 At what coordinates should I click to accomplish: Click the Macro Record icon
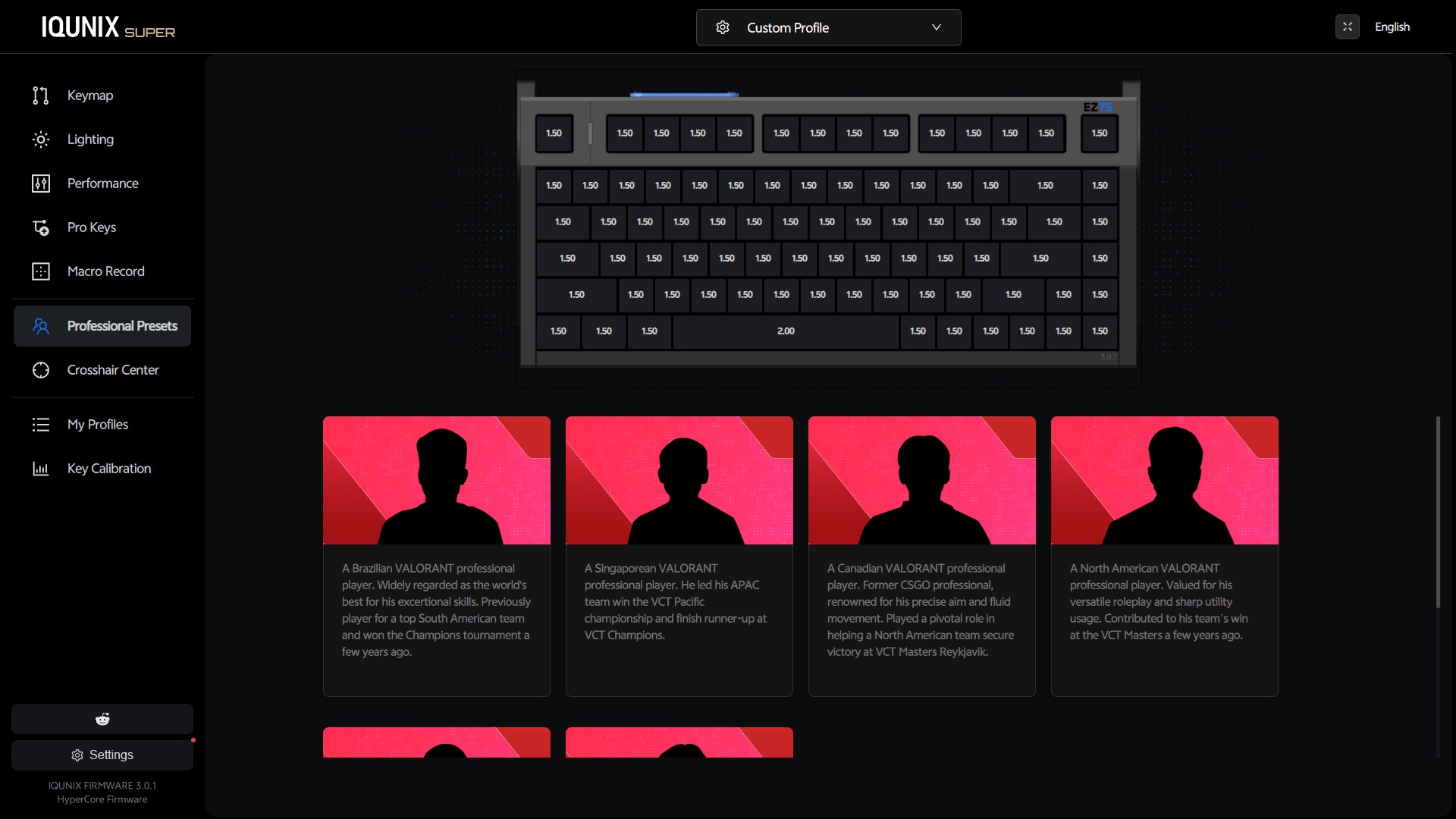click(41, 271)
